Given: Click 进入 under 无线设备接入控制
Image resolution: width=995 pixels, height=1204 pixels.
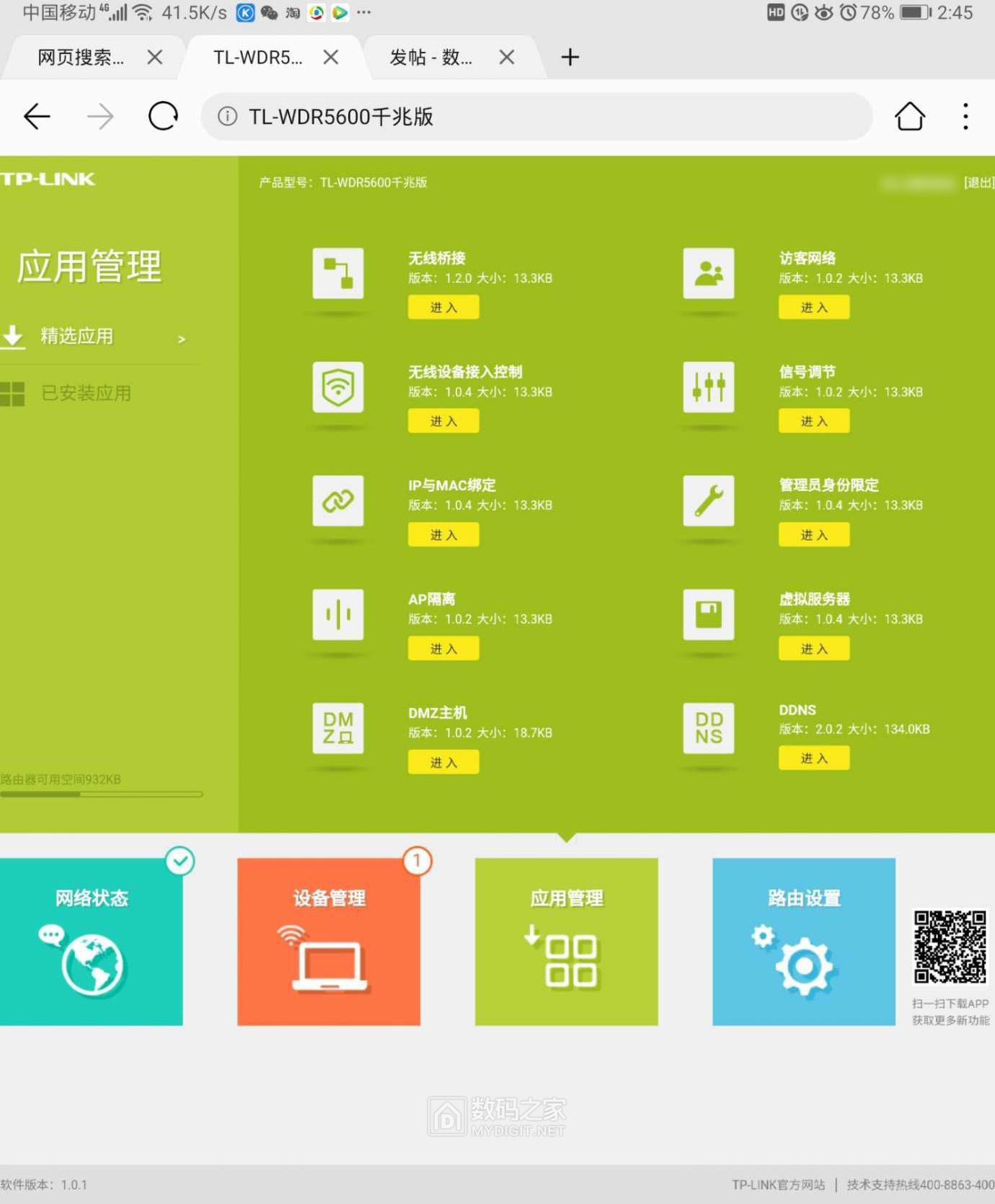Looking at the screenshot, I should (443, 421).
